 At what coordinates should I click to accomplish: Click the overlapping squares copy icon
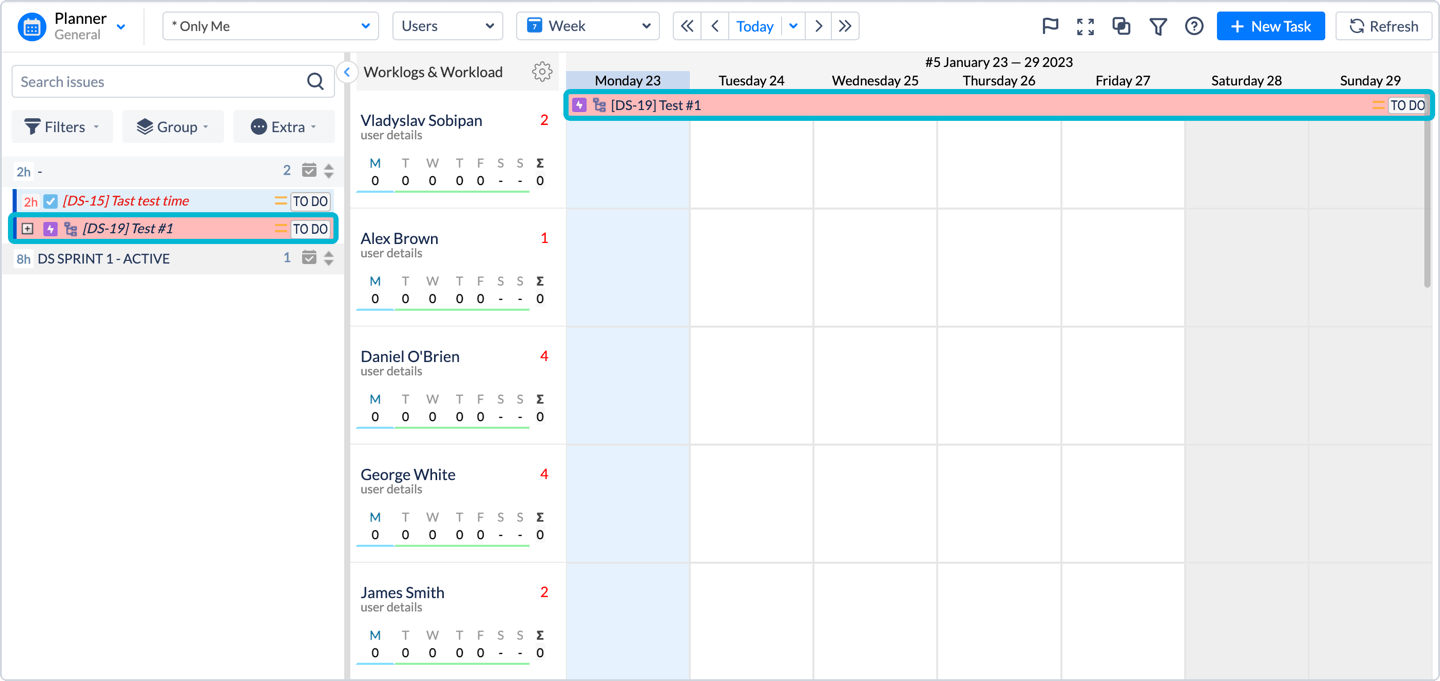1121,26
